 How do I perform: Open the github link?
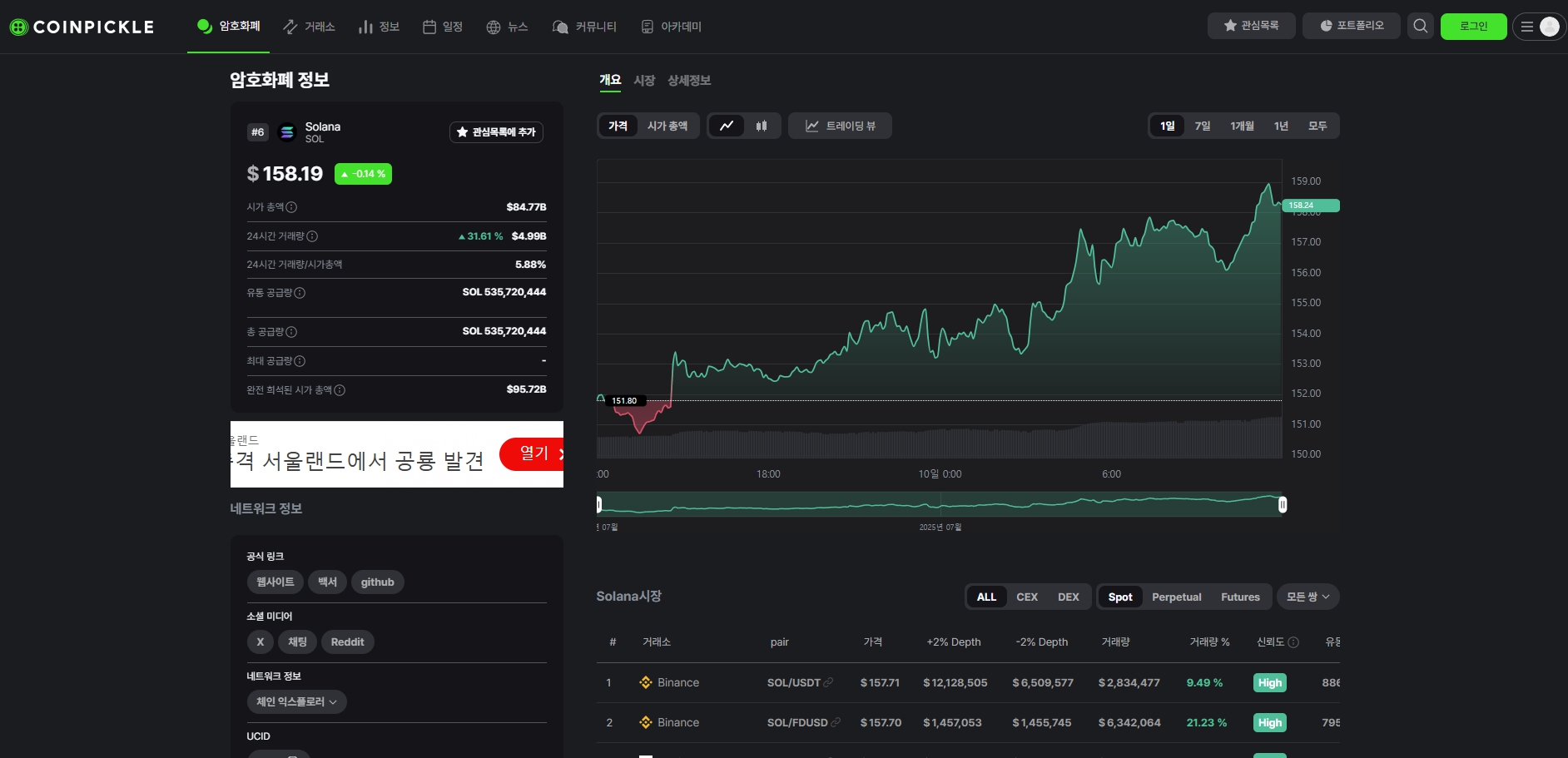pos(377,582)
